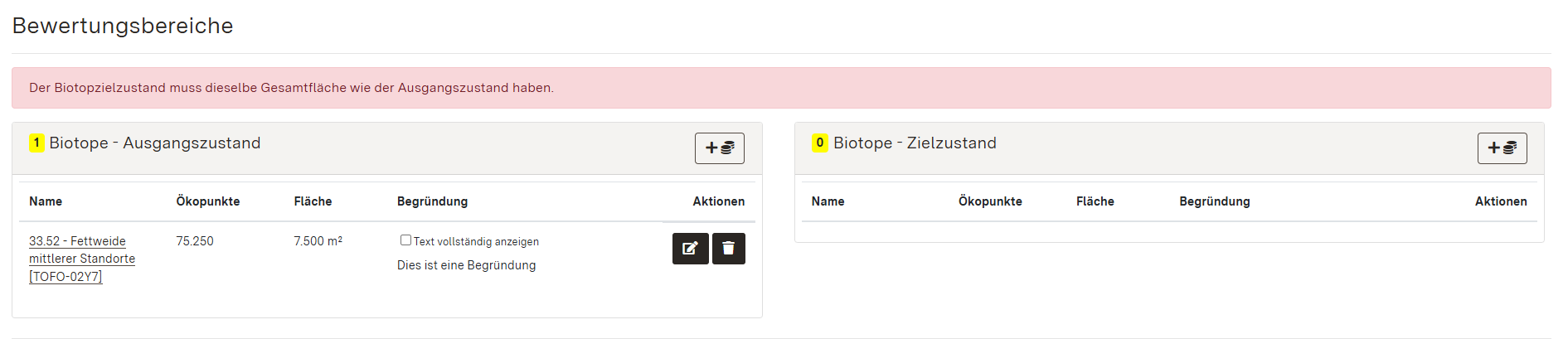Enable 'Text vollständig anzeigen' checkbox

click(x=405, y=240)
